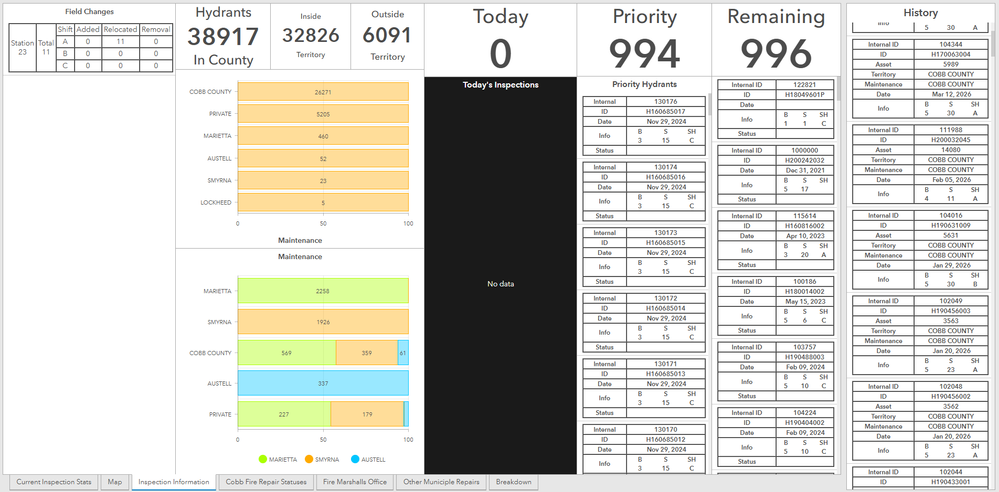Toggle the AUSTELL blue legend item

368,459
